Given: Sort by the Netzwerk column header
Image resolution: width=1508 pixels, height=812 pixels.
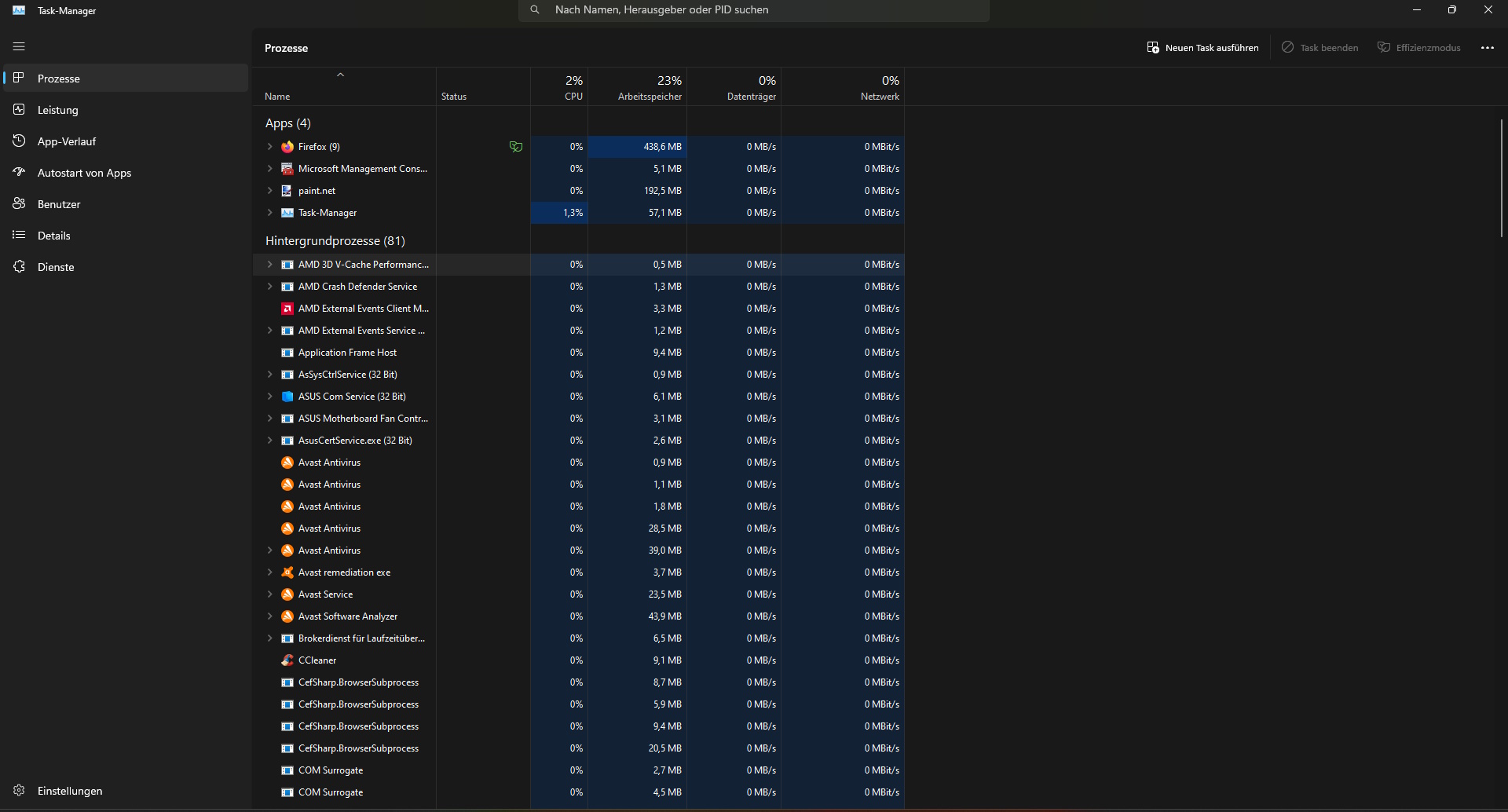Looking at the screenshot, I should (843, 86).
